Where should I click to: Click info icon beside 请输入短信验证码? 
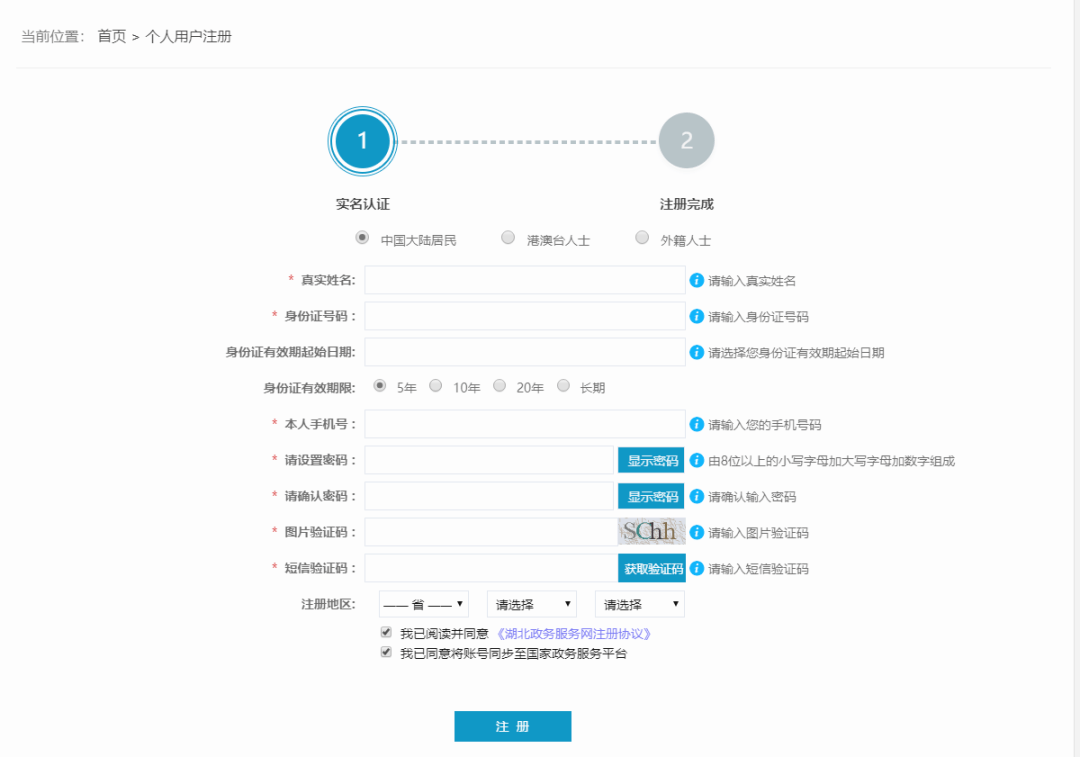click(696, 568)
